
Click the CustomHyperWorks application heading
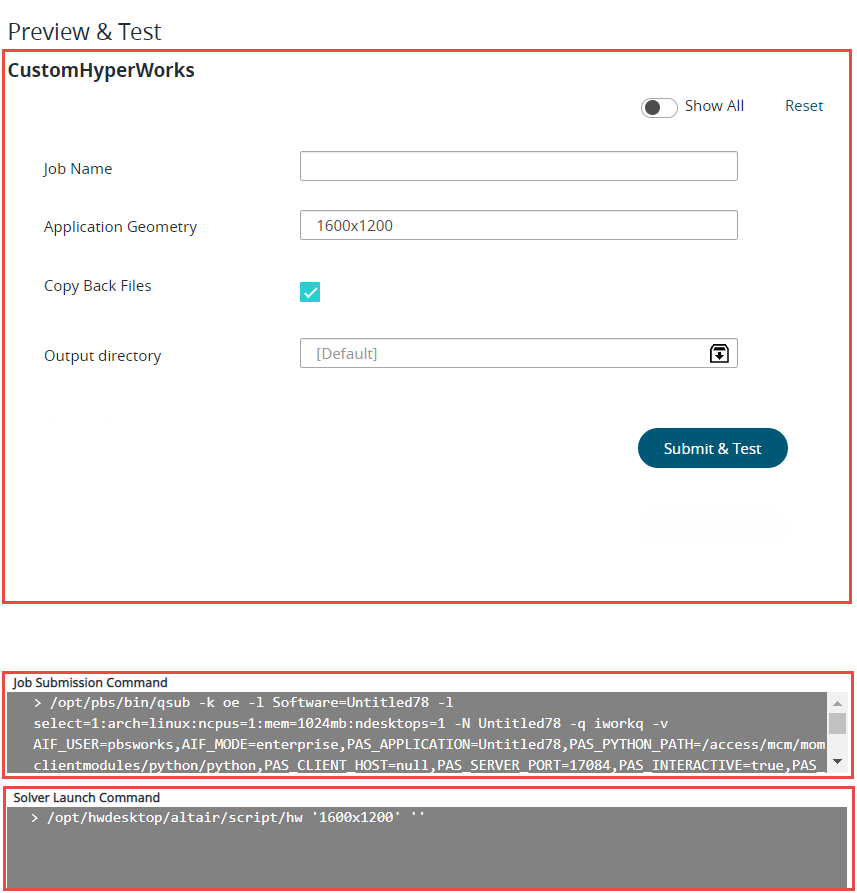tap(101, 71)
